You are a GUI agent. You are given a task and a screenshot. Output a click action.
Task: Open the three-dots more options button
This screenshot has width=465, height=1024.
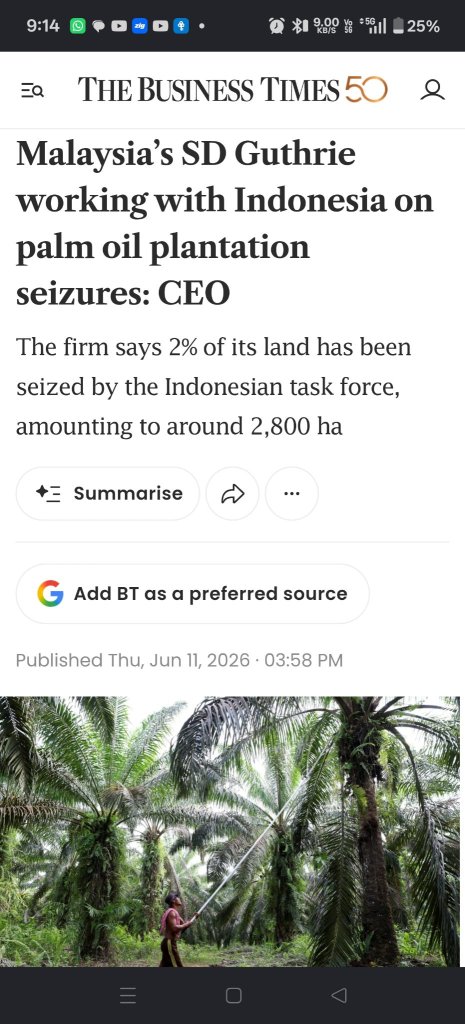pos(292,494)
